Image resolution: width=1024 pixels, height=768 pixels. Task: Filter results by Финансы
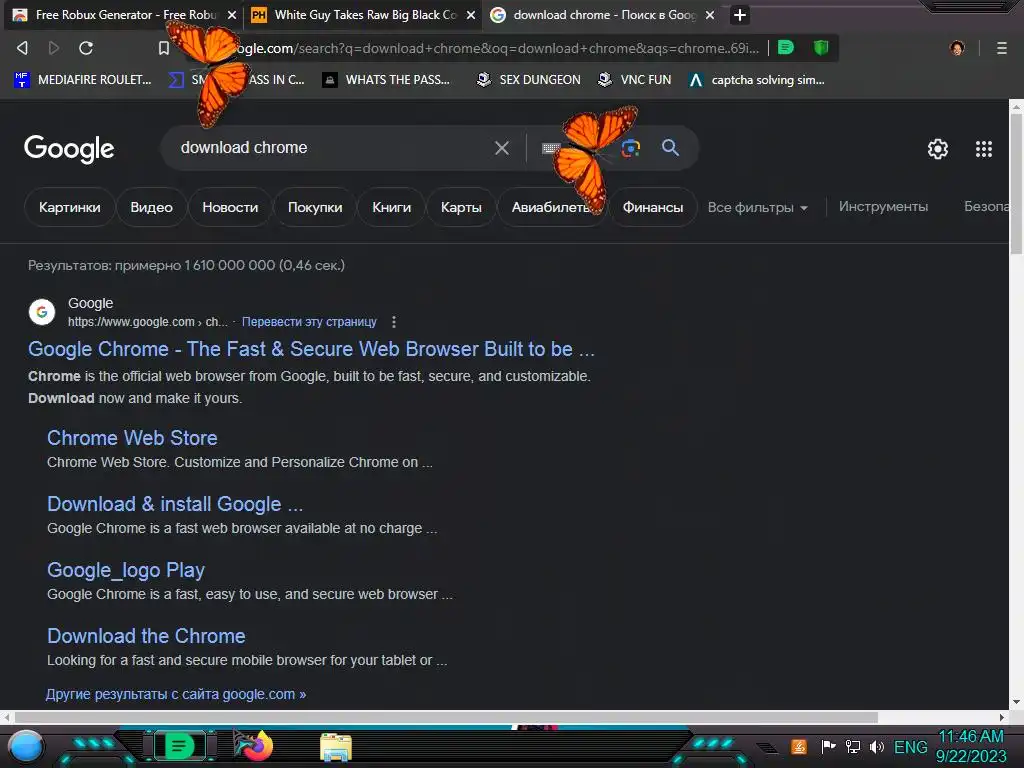coord(652,207)
